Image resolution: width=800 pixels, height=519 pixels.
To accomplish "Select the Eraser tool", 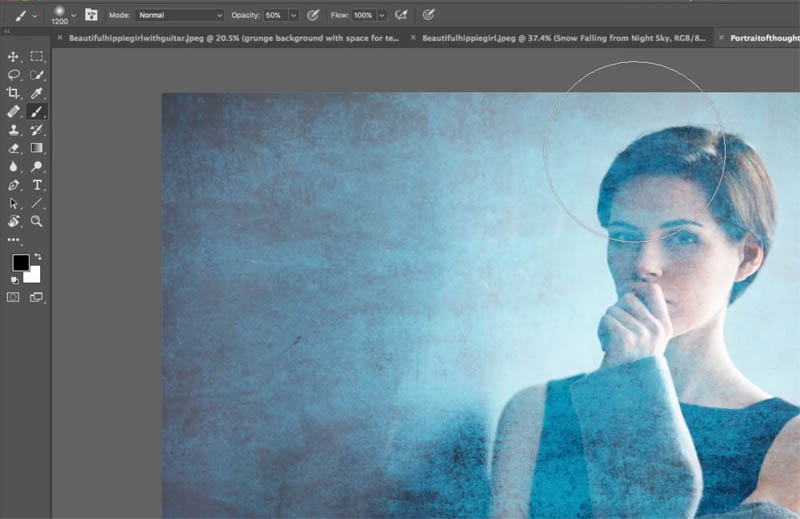I will (13, 148).
